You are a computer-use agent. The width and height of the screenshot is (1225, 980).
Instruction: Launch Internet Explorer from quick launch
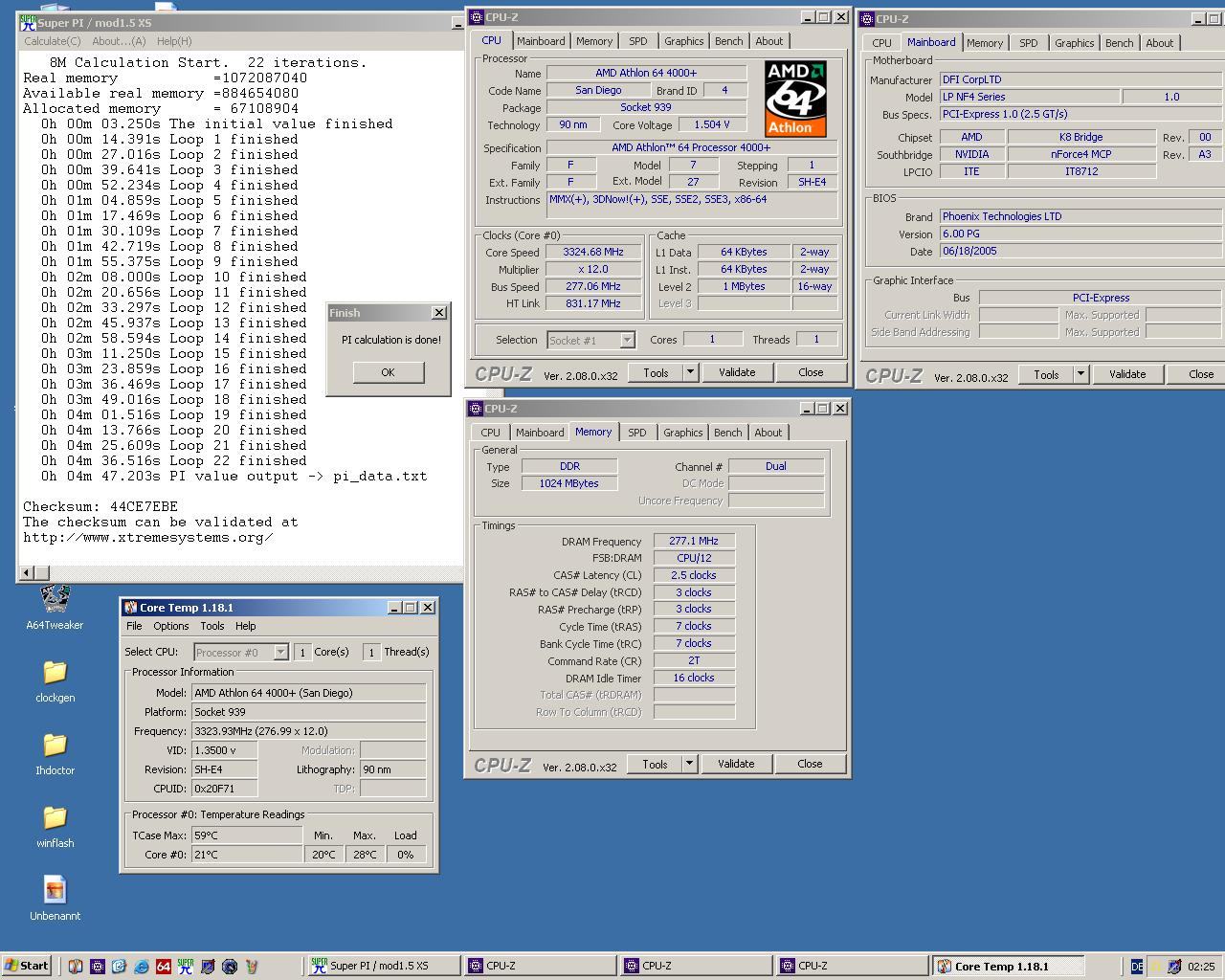141,967
